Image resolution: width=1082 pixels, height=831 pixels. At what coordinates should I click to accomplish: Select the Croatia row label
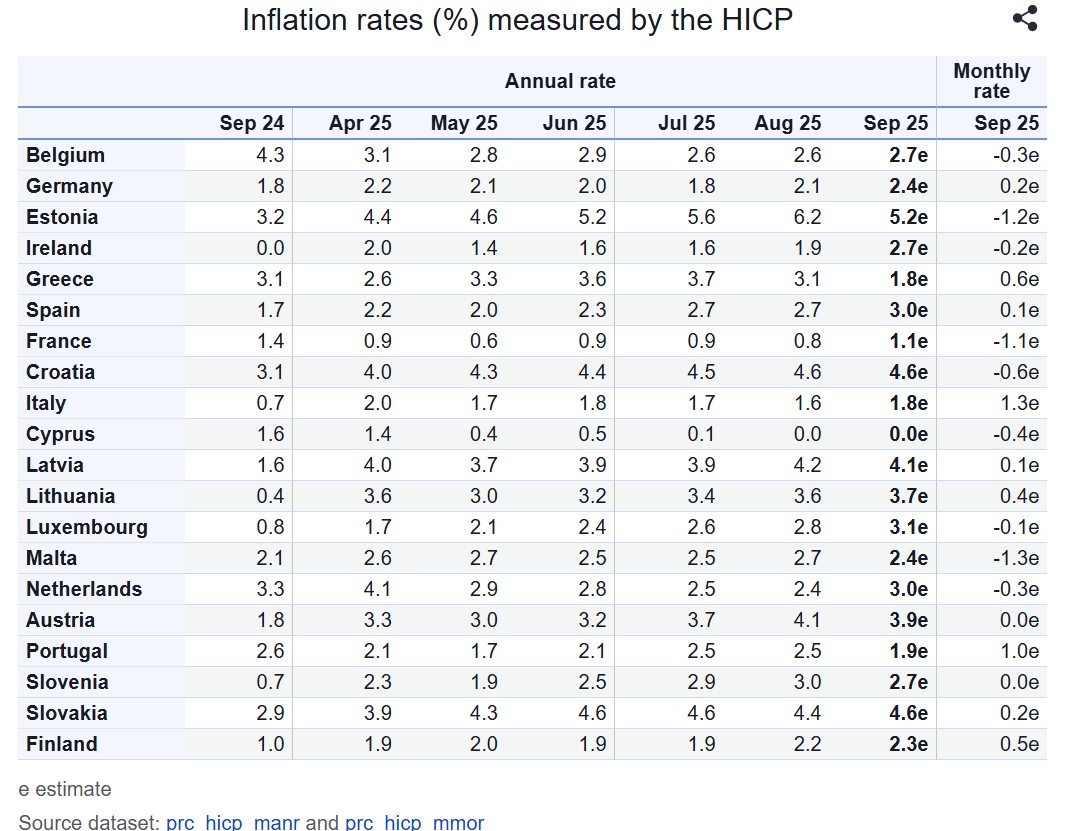pos(61,372)
